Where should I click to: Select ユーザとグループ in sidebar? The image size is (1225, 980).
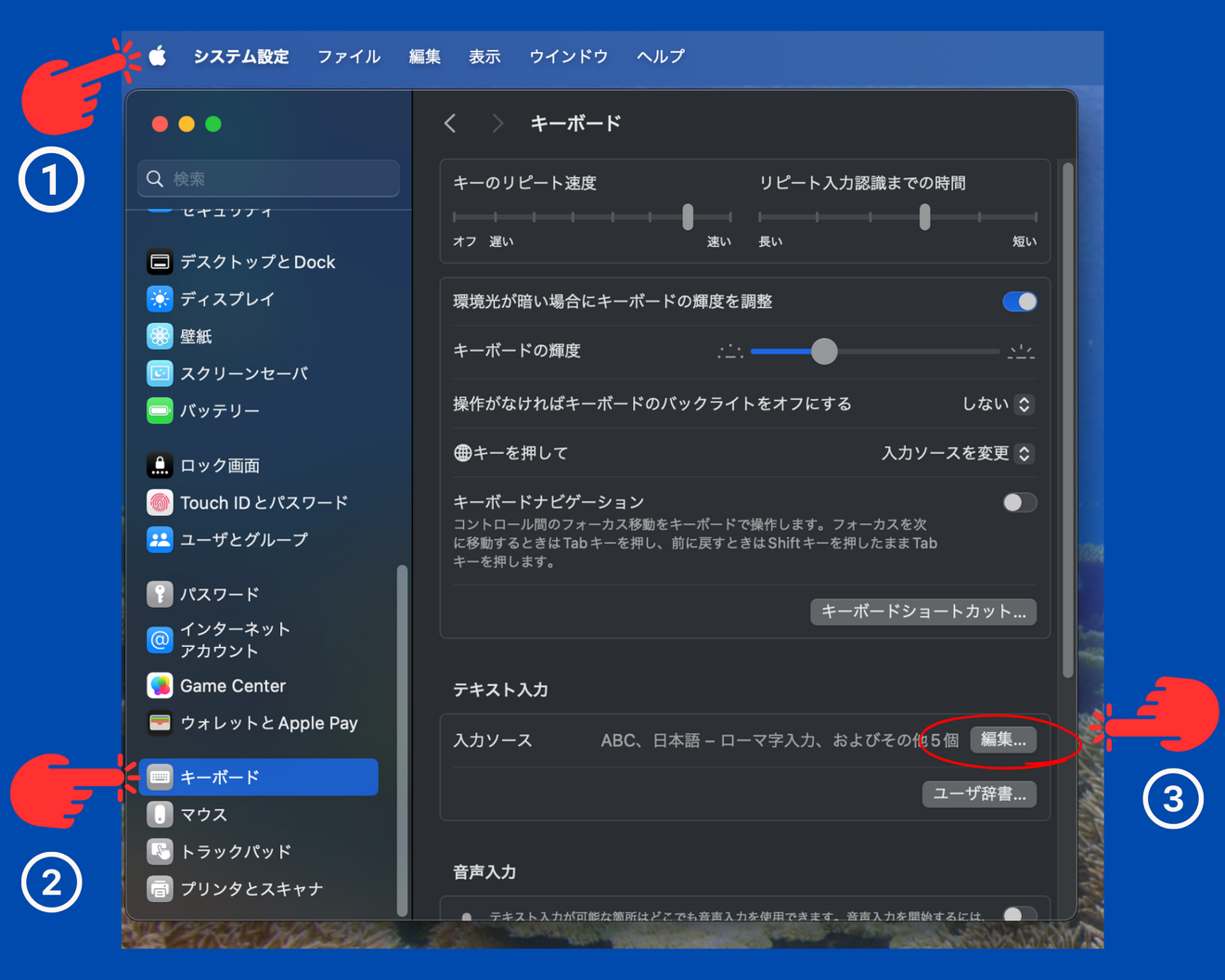(x=244, y=539)
